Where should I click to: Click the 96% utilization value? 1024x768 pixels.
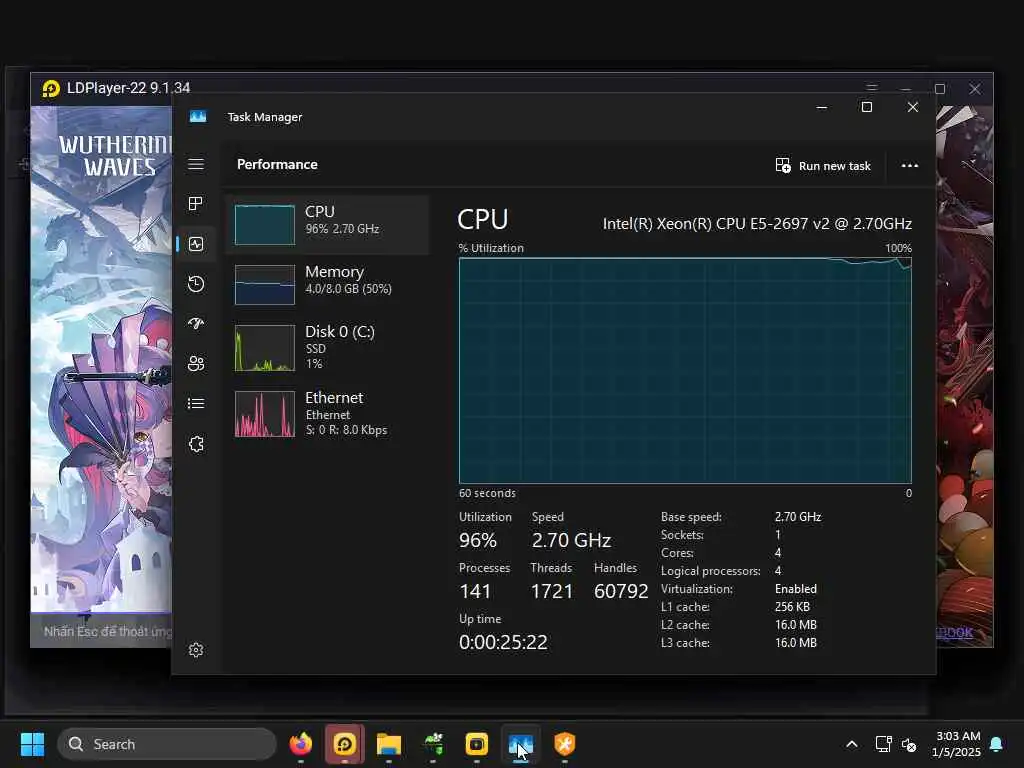[477, 540]
